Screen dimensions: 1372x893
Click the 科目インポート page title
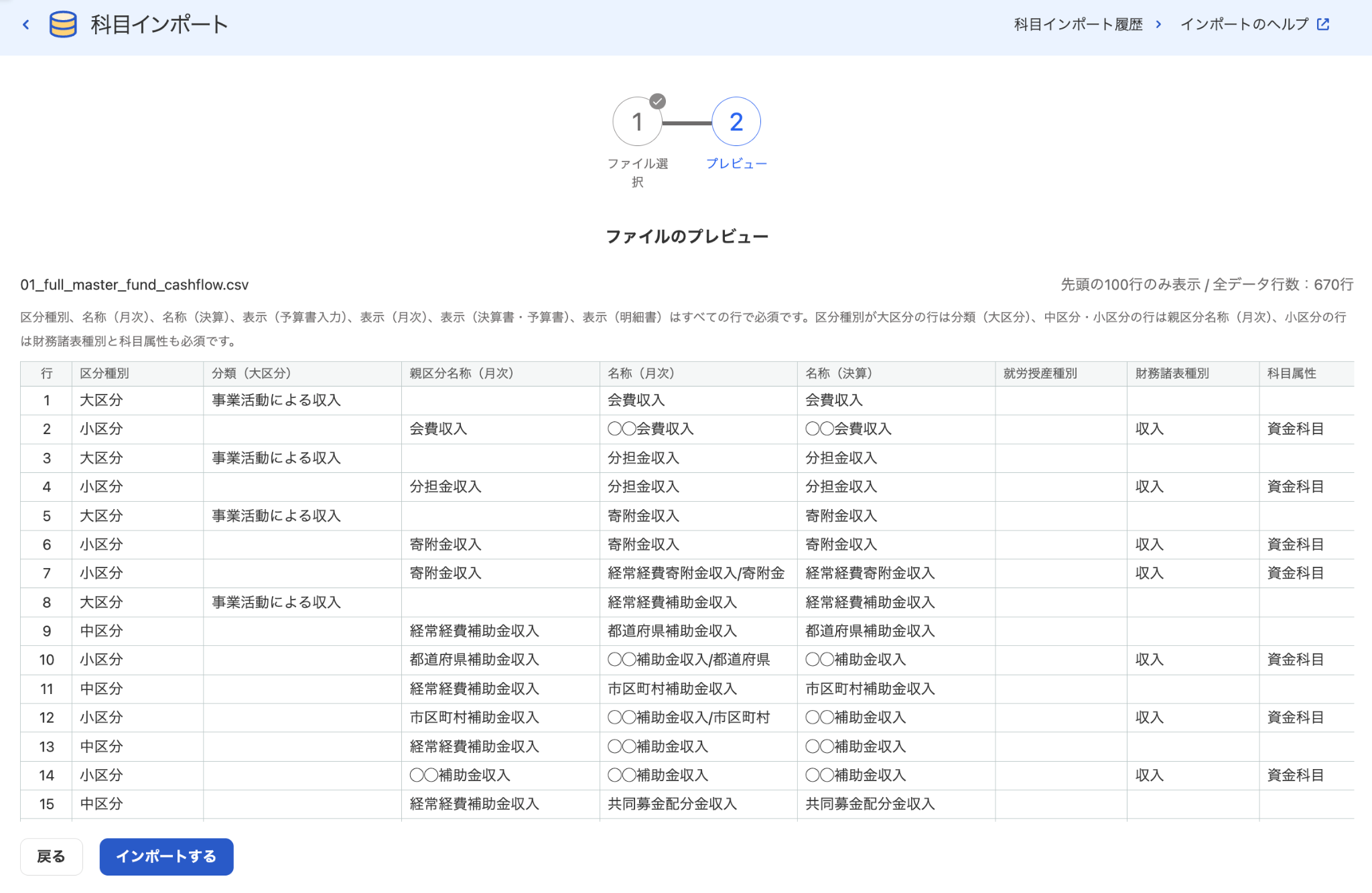[159, 25]
